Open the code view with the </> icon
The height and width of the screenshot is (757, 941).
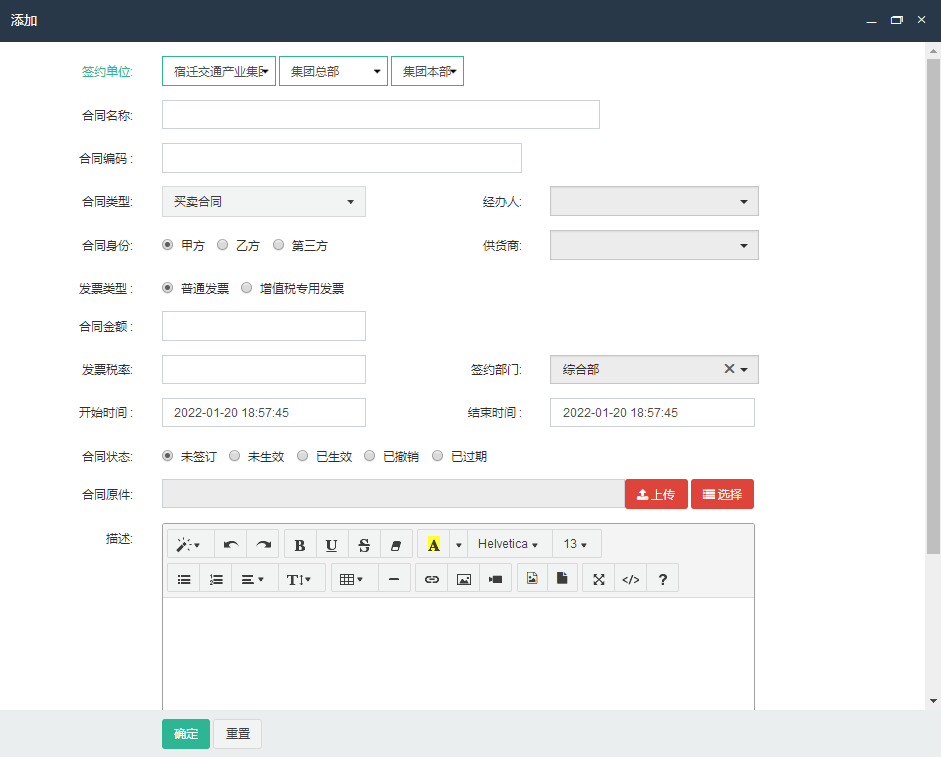(631, 579)
